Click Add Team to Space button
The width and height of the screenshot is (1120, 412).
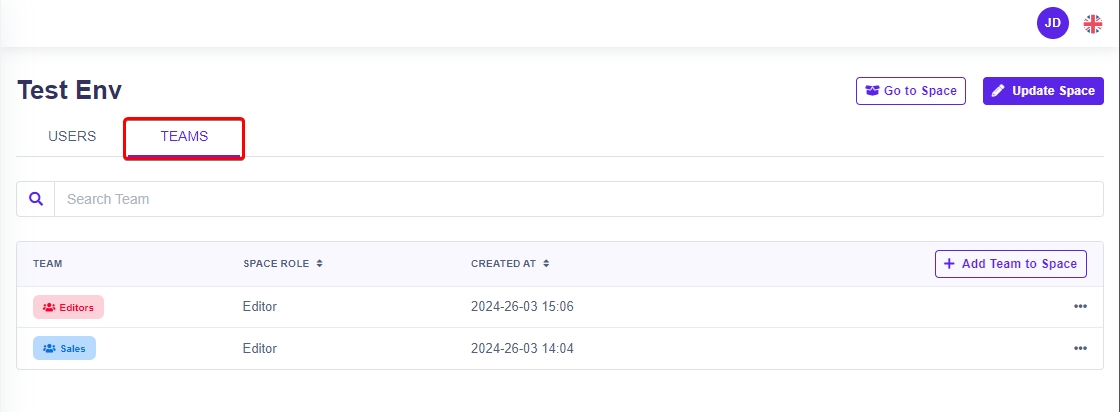pos(1010,264)
